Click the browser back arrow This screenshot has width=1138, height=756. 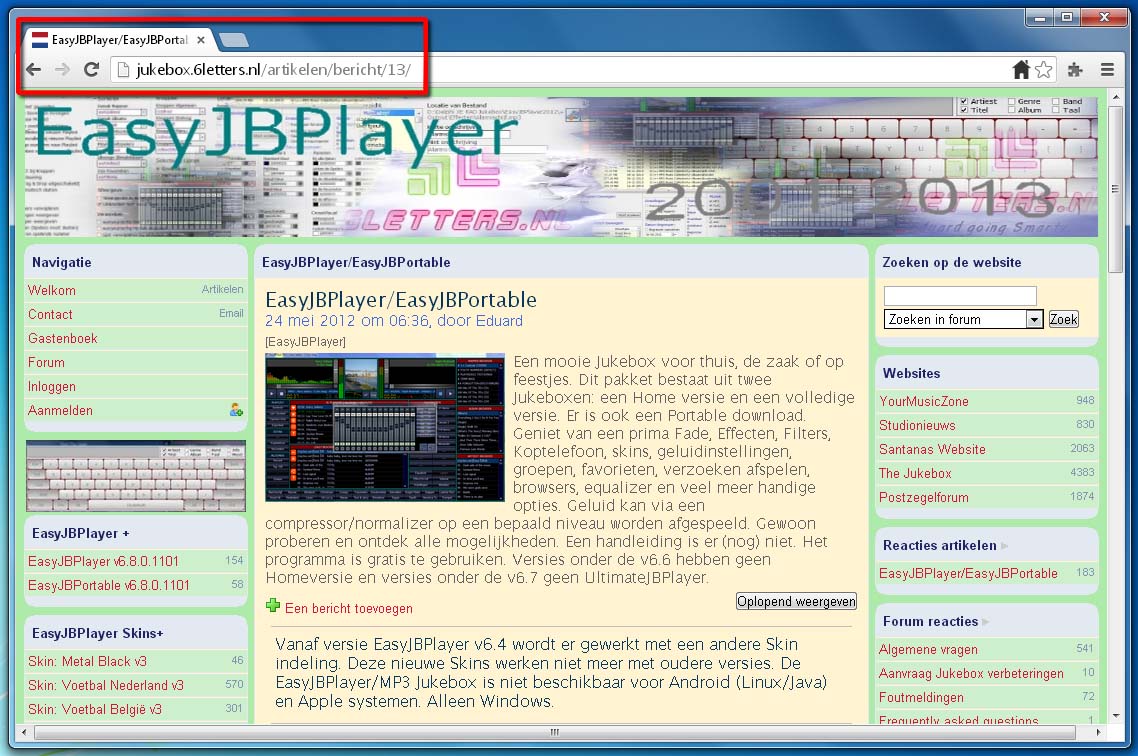(33, 70)
